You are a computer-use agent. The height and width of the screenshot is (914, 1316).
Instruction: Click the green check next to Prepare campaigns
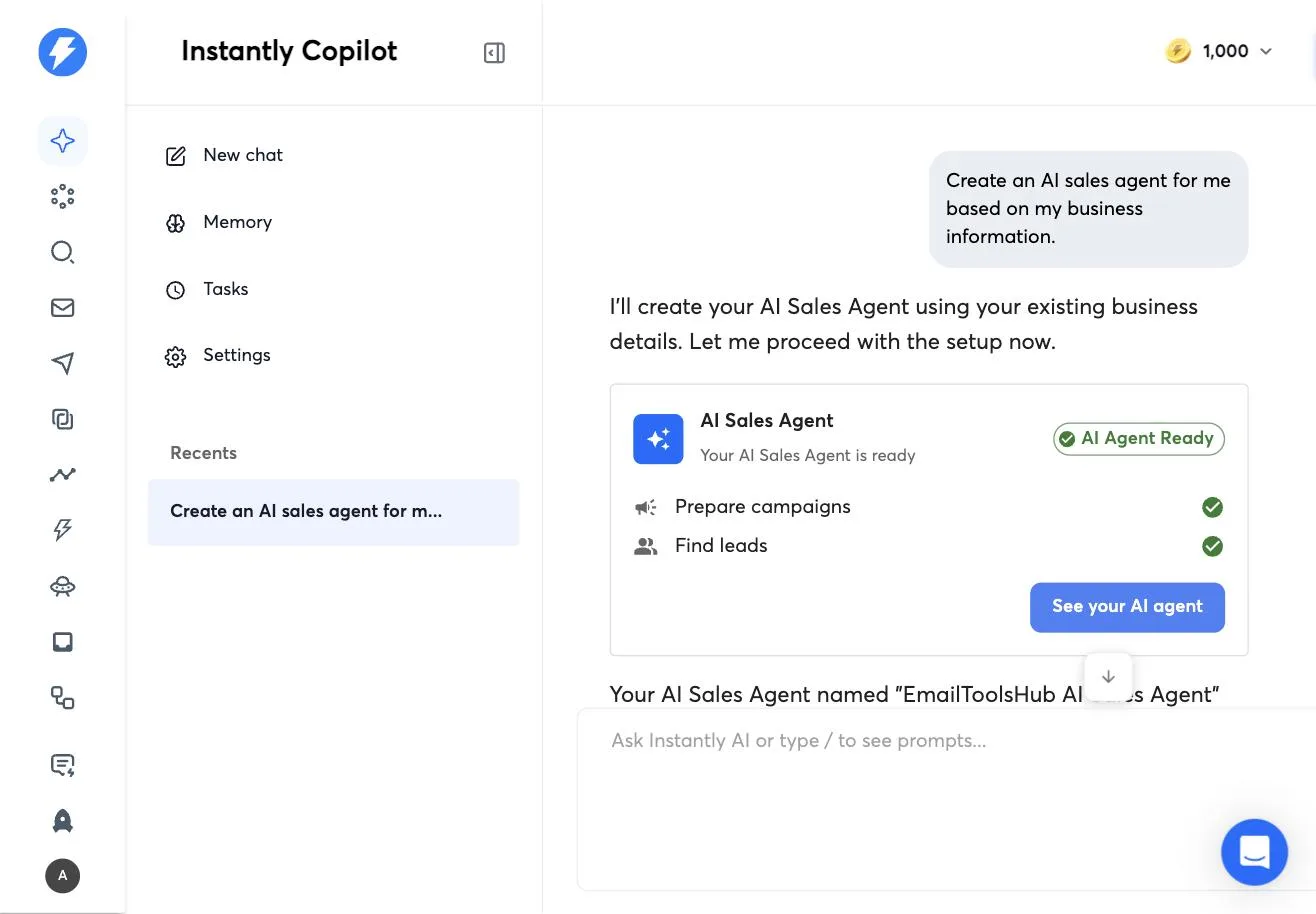1212,507
